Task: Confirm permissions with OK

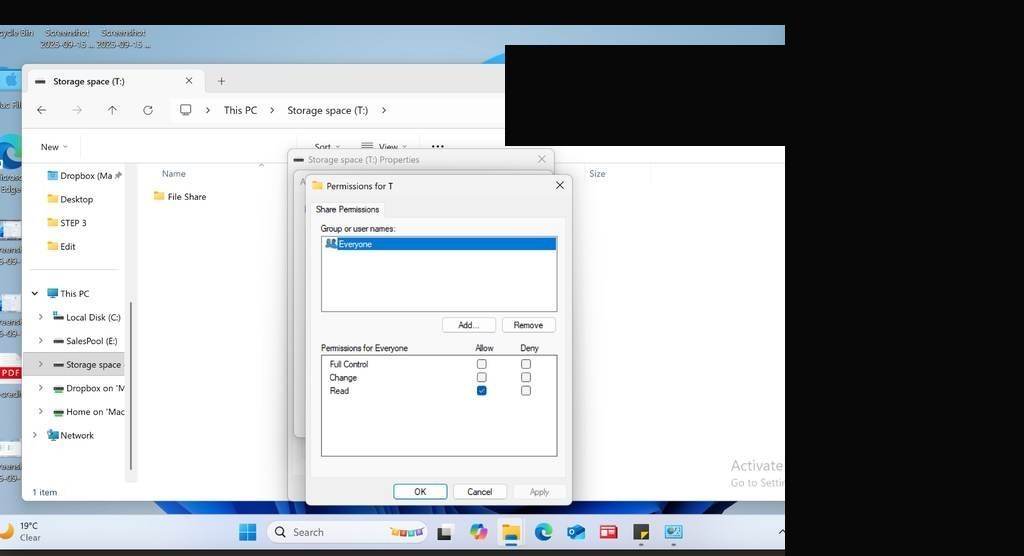Action: [x=420, y=491]
